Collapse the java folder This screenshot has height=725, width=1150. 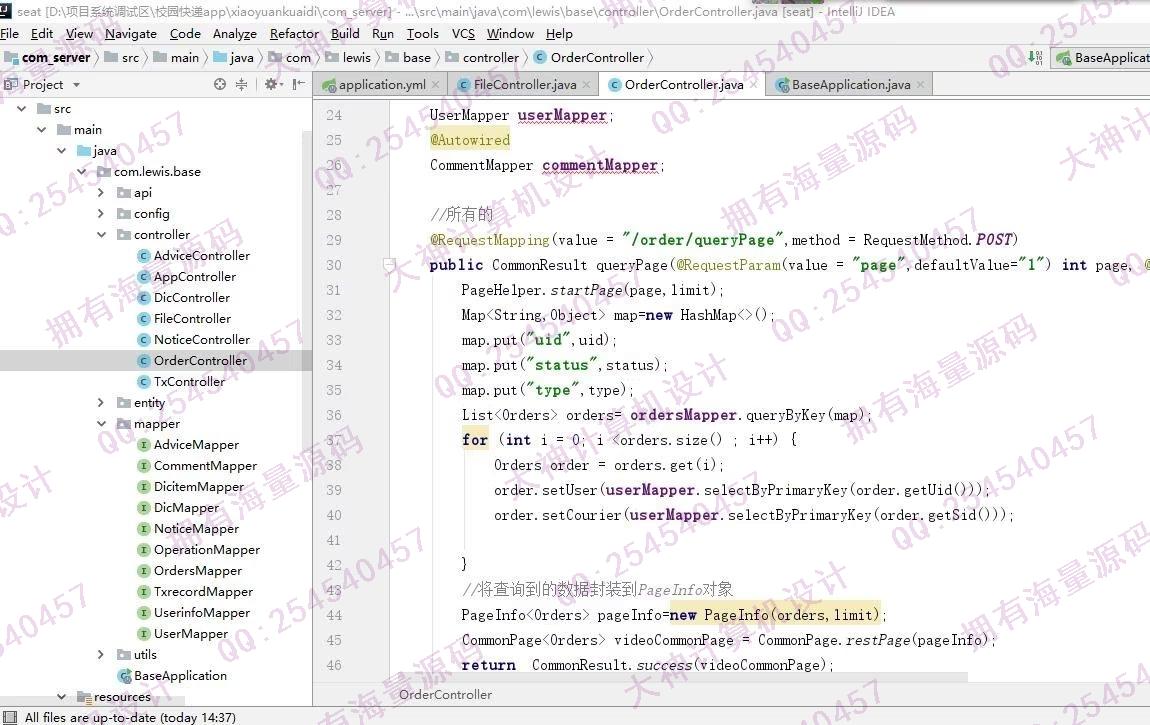tap(62, 151)
